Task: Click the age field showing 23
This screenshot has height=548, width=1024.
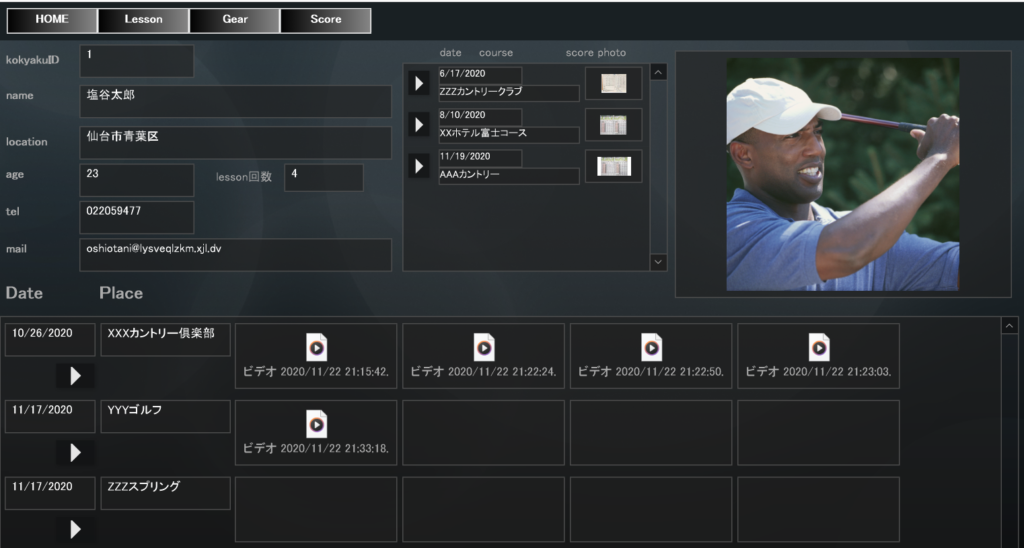Action: 136,180
